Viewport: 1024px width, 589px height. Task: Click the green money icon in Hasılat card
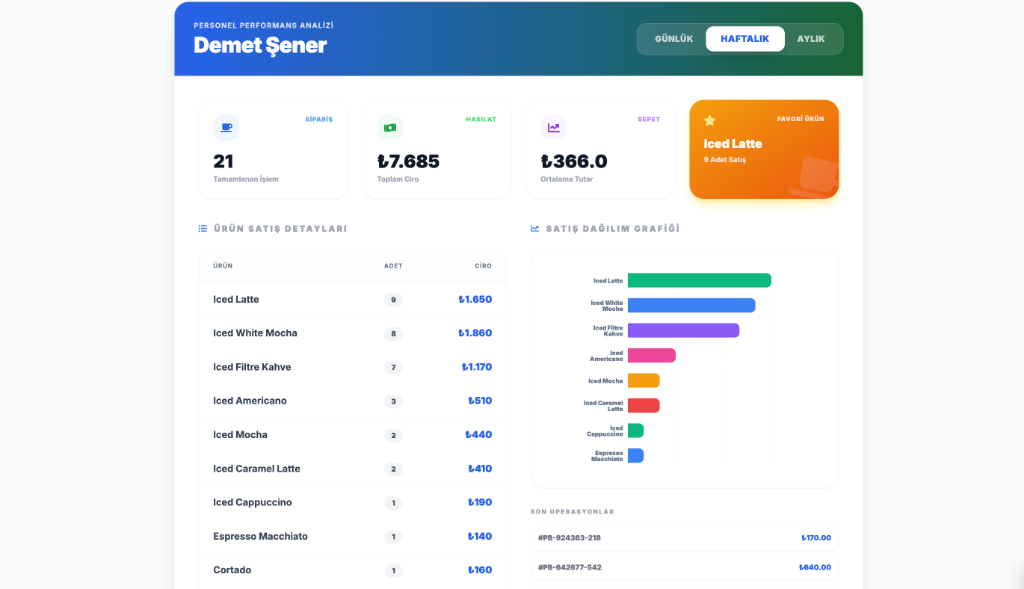(x=390, y=127)
